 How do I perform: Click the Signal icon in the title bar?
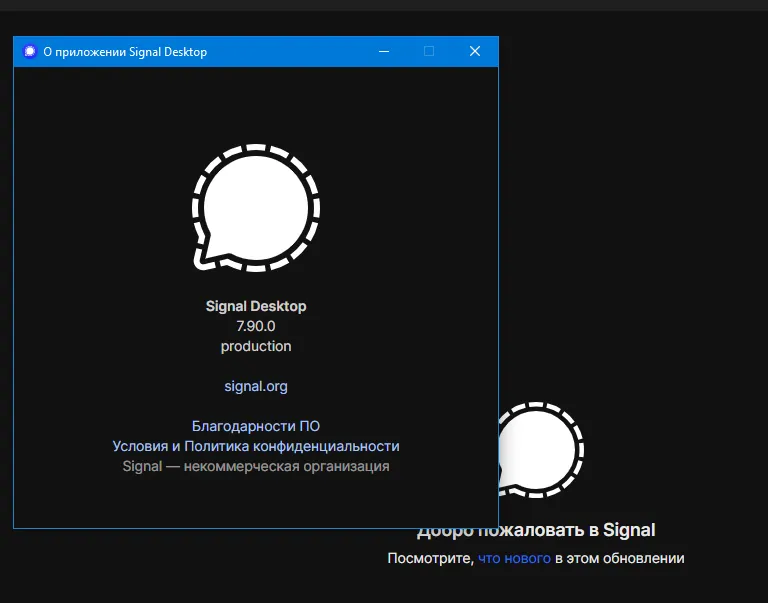click(30, 51)
